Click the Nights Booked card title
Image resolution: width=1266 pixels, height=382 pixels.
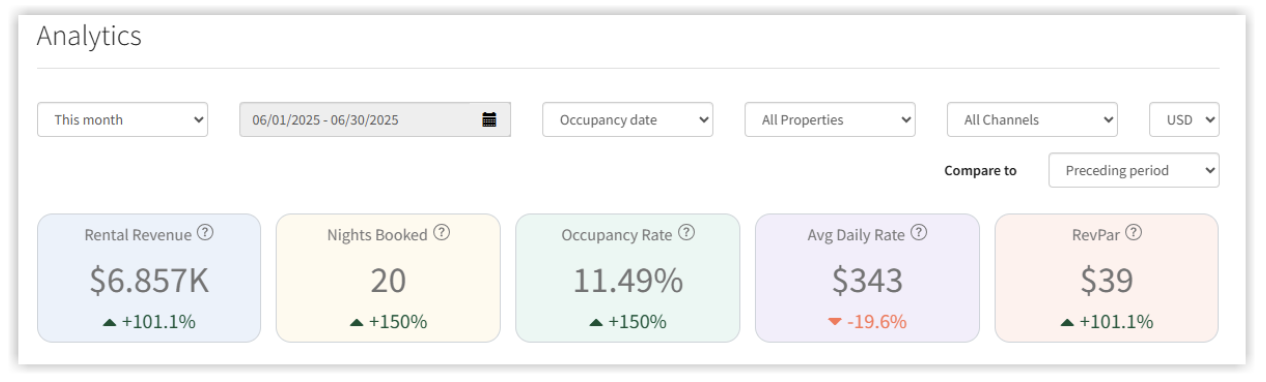coord(377,235)
